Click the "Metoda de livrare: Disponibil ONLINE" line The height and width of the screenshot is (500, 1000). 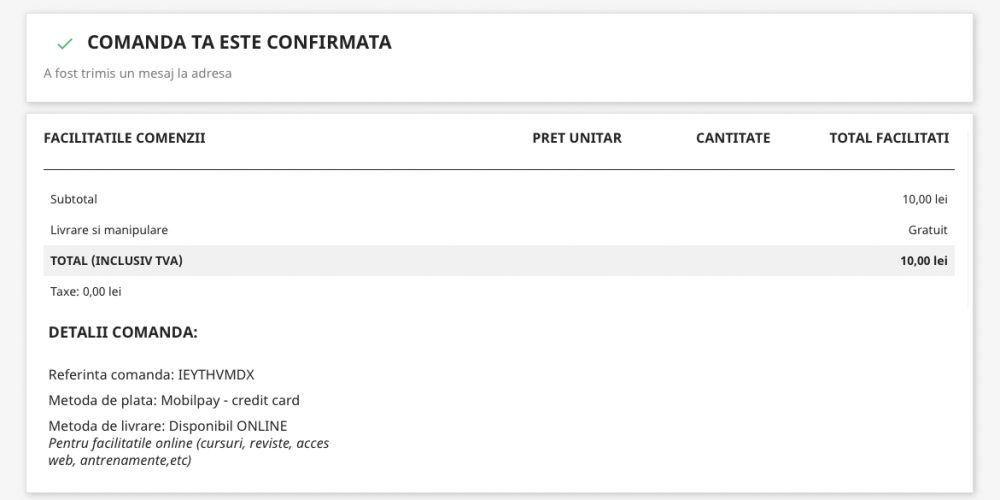(168, 427)
